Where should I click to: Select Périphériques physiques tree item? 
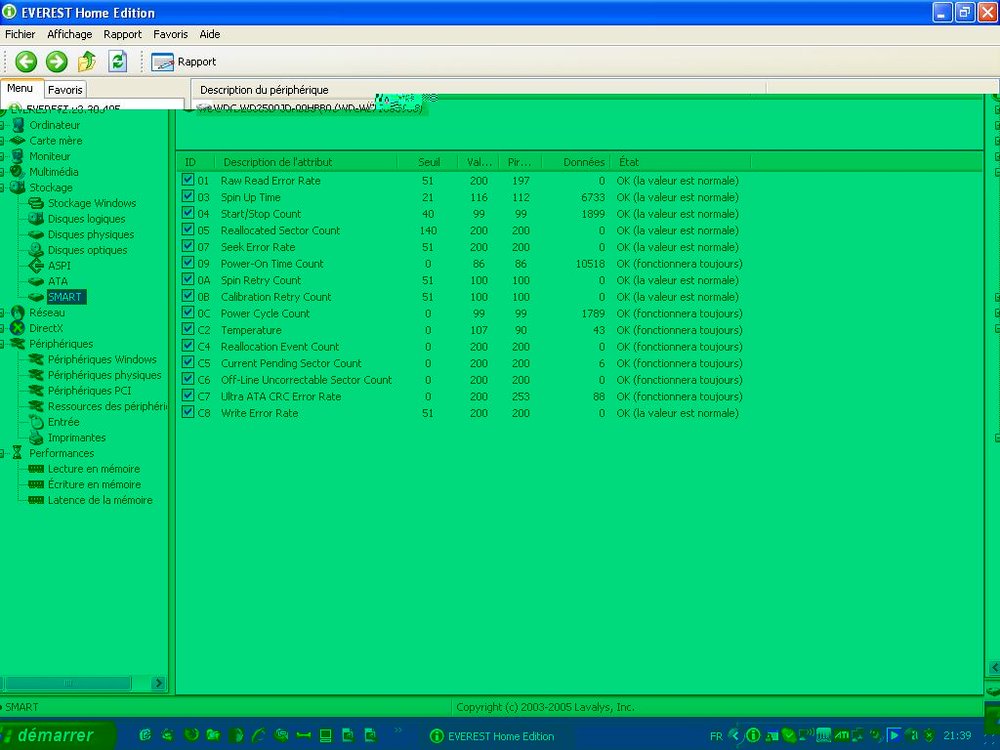click(x=105, y=375)
